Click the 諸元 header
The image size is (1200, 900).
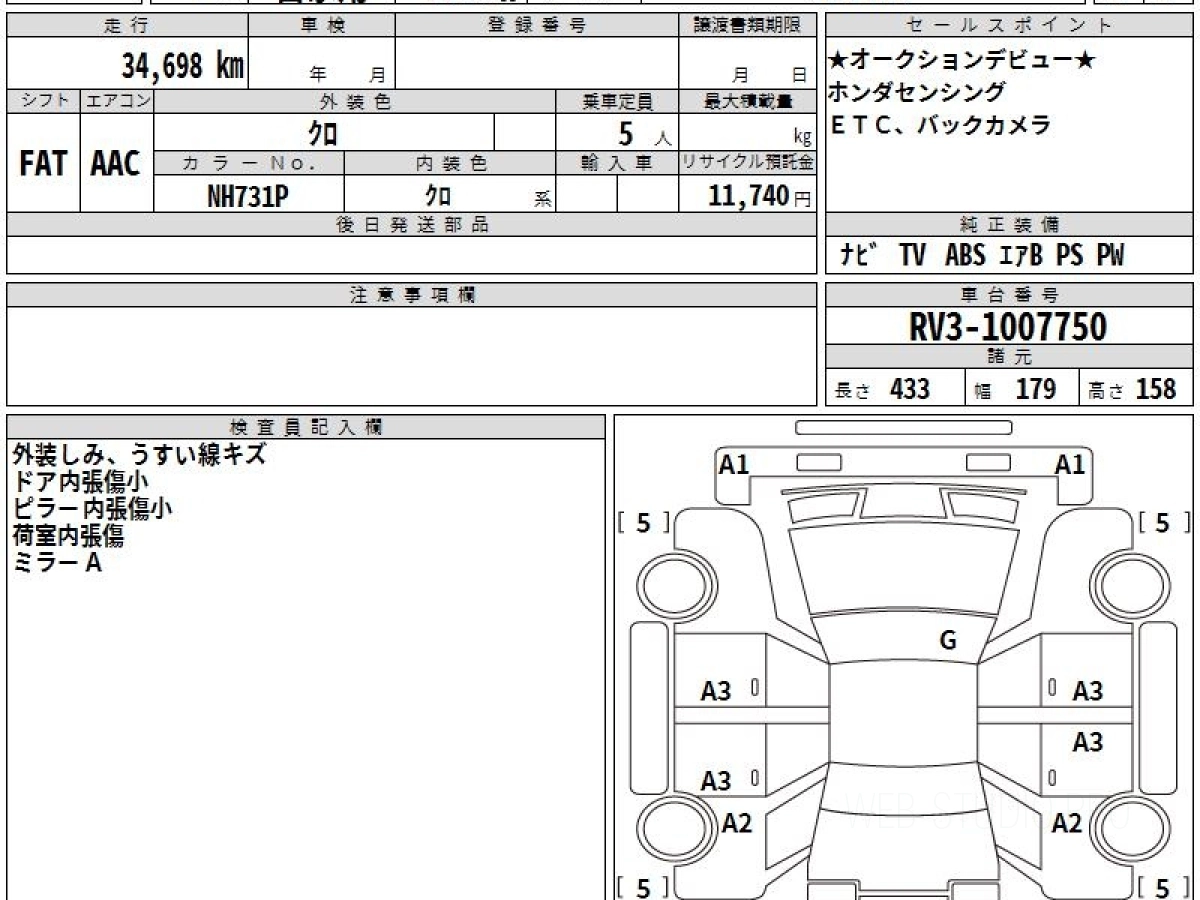1010,357
